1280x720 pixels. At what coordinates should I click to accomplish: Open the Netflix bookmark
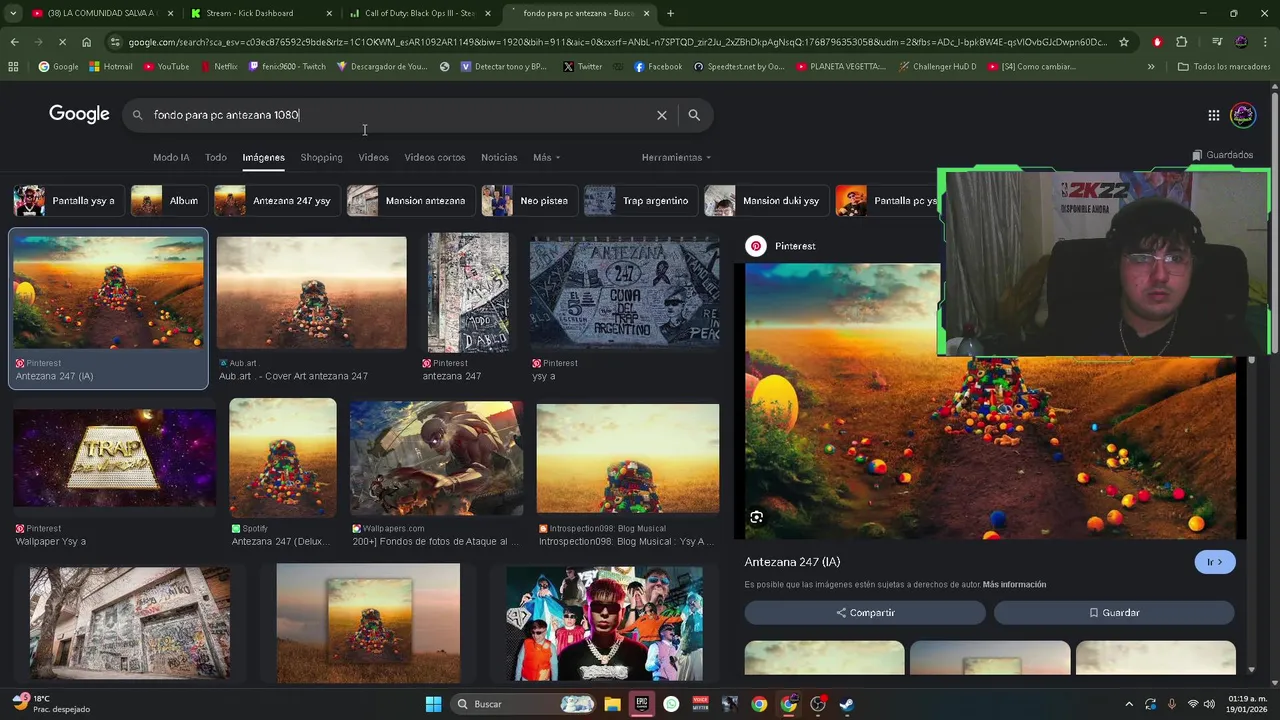pyautogui.click(x=219, y=67)
